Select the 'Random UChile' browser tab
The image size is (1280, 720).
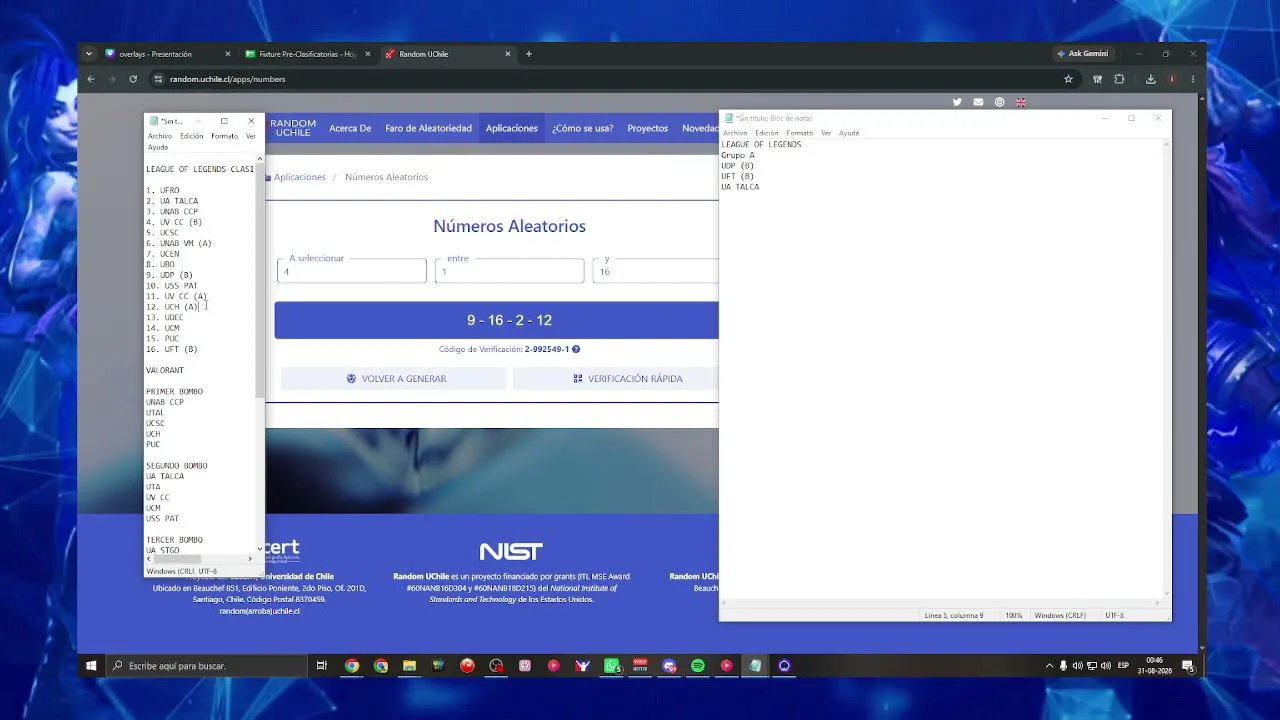pos(446,54)
